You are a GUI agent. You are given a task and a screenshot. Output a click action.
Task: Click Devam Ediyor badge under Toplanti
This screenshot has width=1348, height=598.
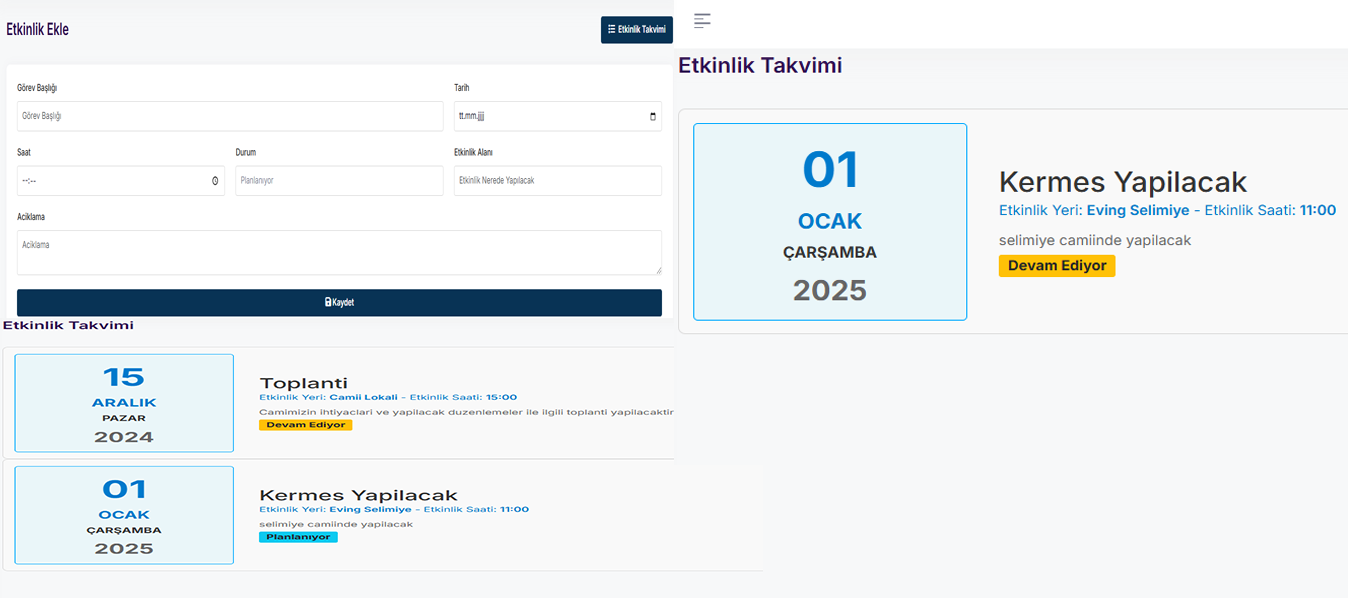click(305, 425)
